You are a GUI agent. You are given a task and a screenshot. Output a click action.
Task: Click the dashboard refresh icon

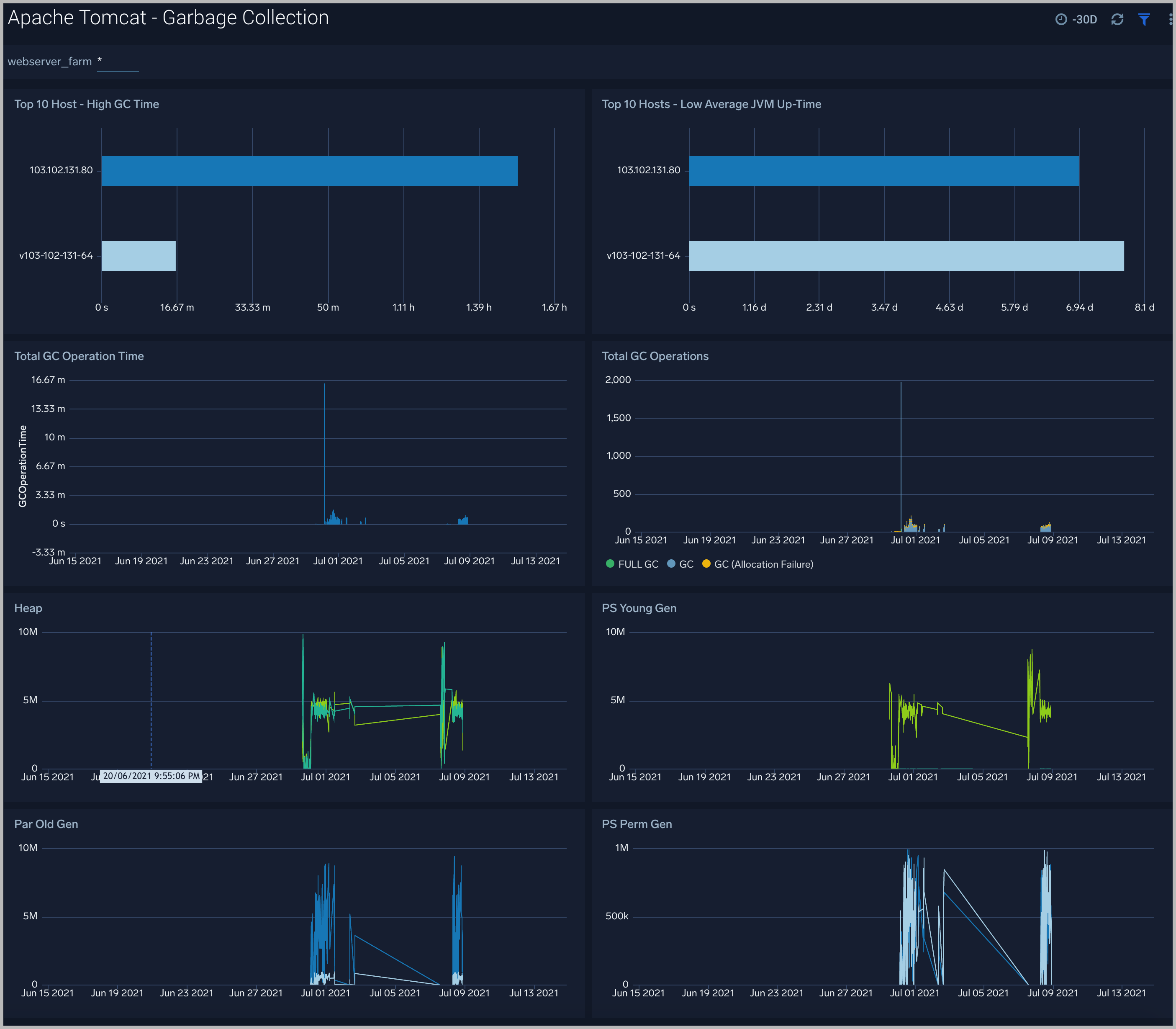click(1116, 20)
